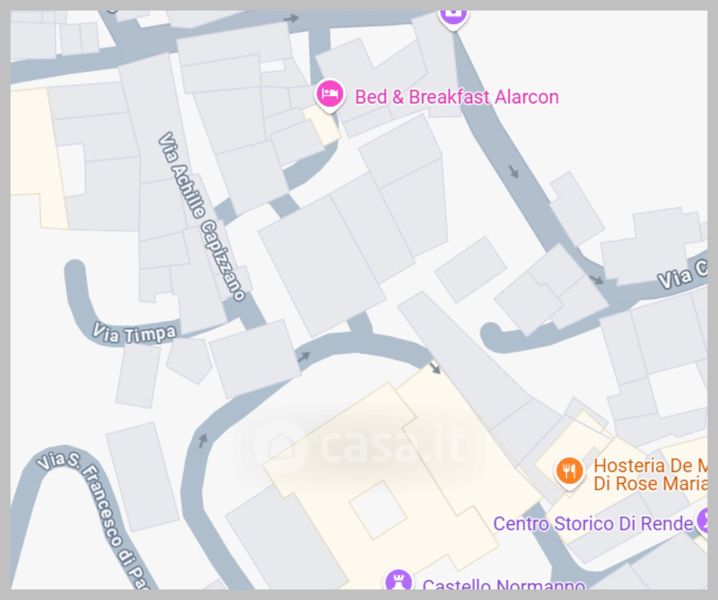Open the Centro Storico Di Rende label

pos(593,524)
